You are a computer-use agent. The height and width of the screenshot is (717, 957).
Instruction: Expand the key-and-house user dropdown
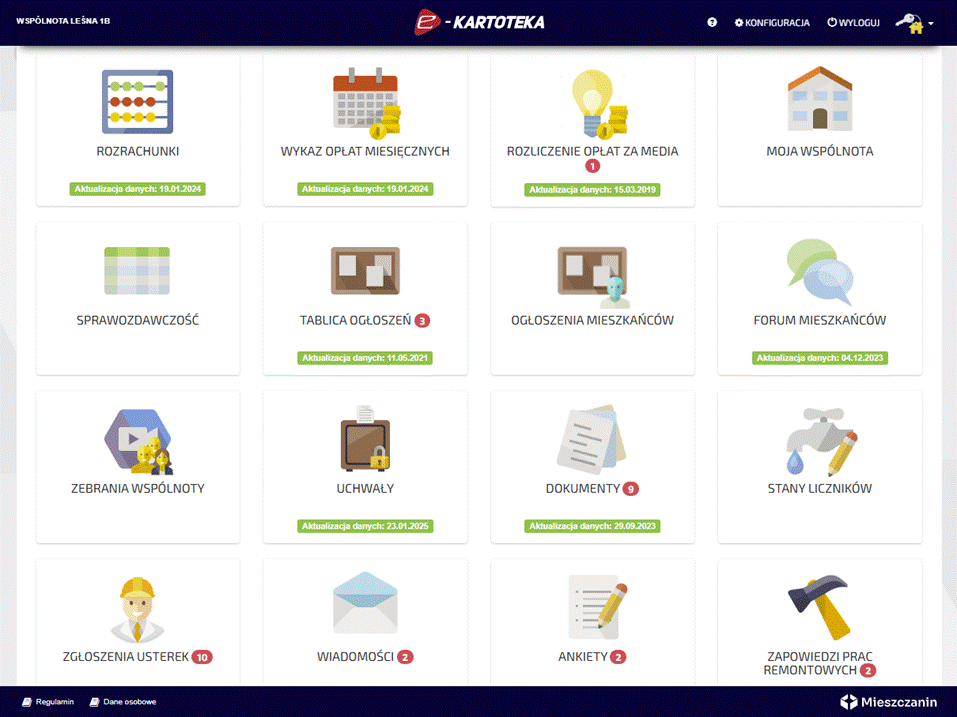[914, 23]
